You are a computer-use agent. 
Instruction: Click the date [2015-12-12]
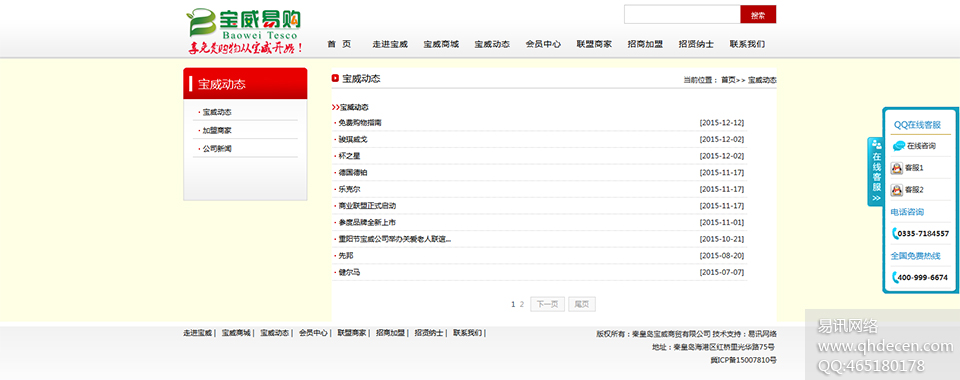tap(722, 123)
